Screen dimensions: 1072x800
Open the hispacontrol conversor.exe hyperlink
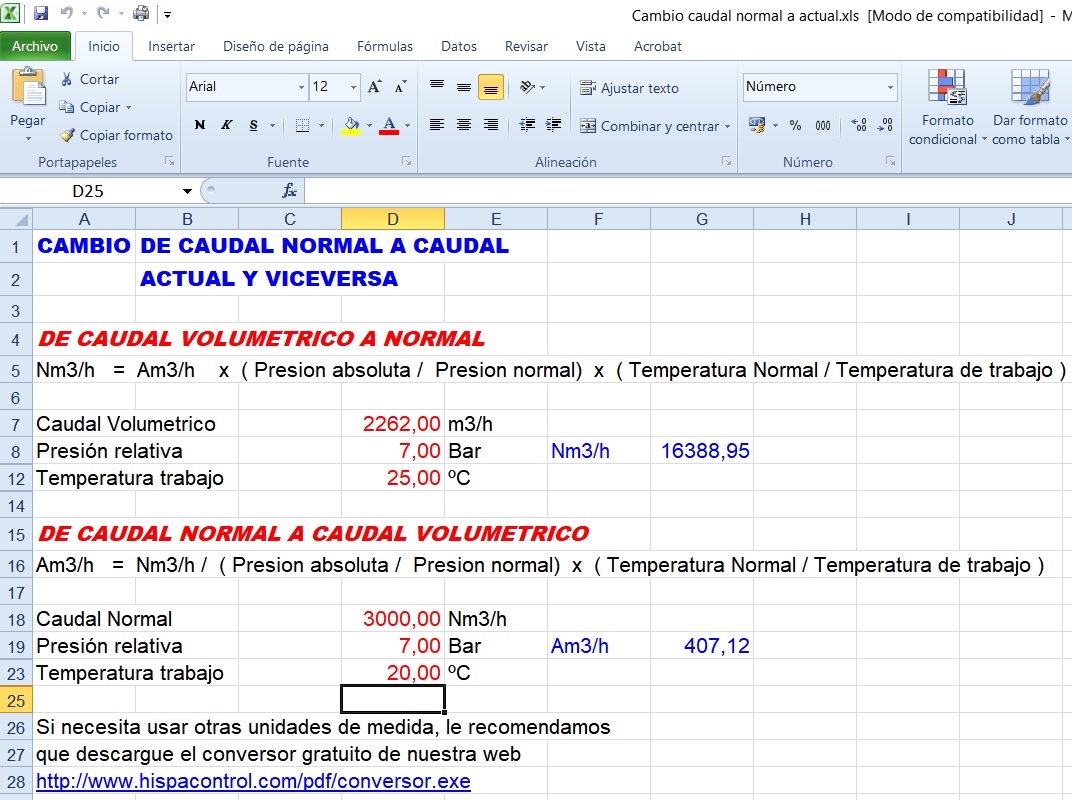(253, 781)
